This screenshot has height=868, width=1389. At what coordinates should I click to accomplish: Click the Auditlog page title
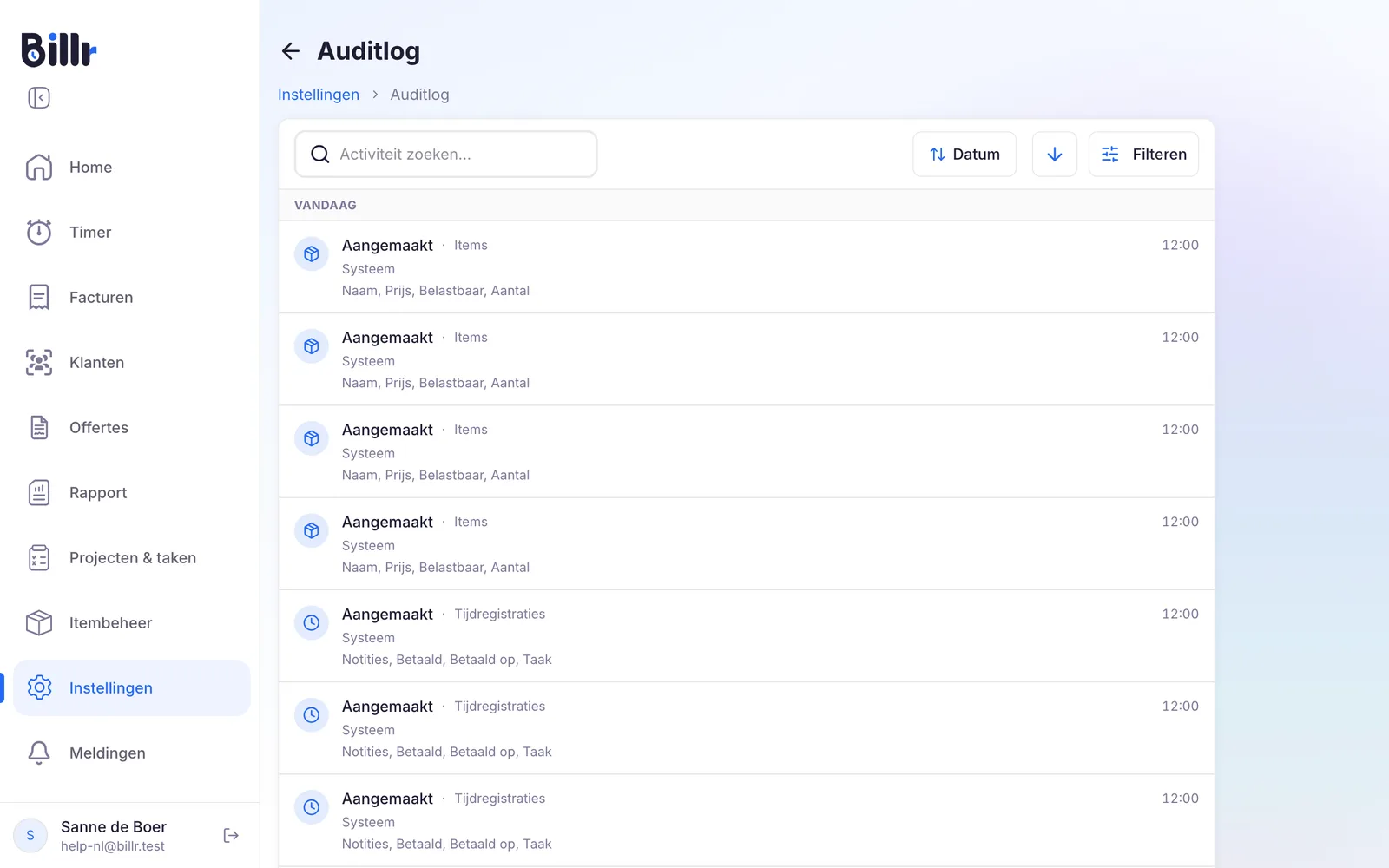coord(369,51)
